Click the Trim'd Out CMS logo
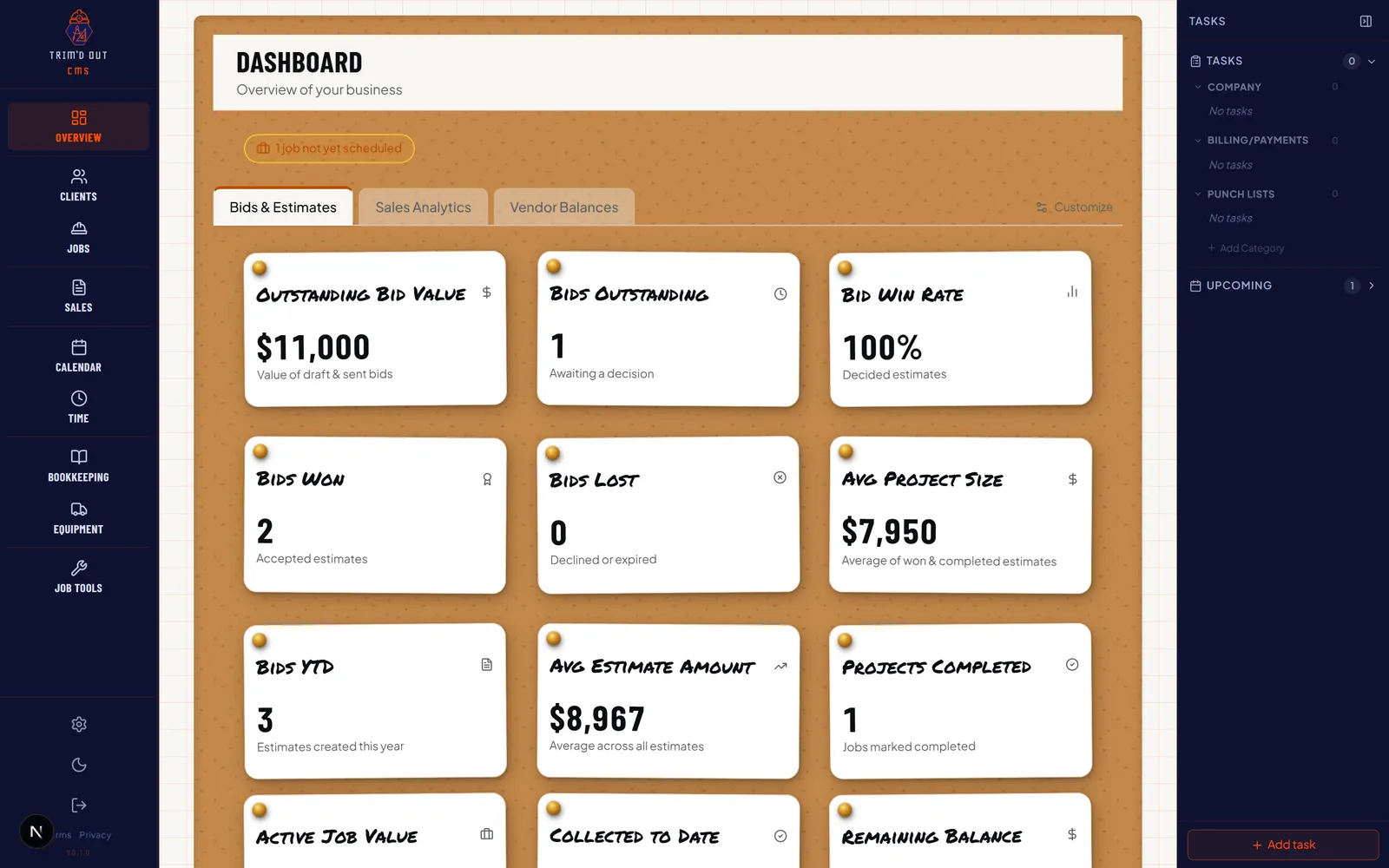The width and height of the screenshot is (1389, 868). [x=78, y=43]
